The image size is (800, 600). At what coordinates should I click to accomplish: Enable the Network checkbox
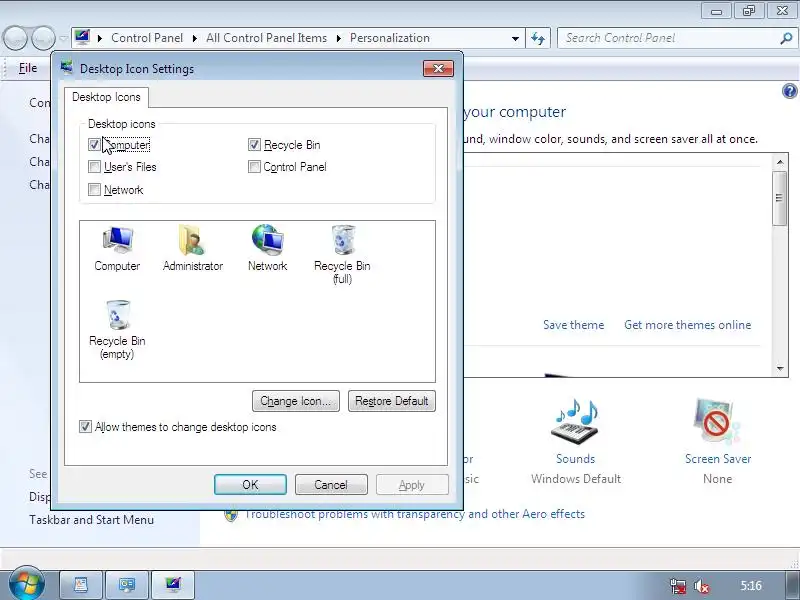click(94, 190)
